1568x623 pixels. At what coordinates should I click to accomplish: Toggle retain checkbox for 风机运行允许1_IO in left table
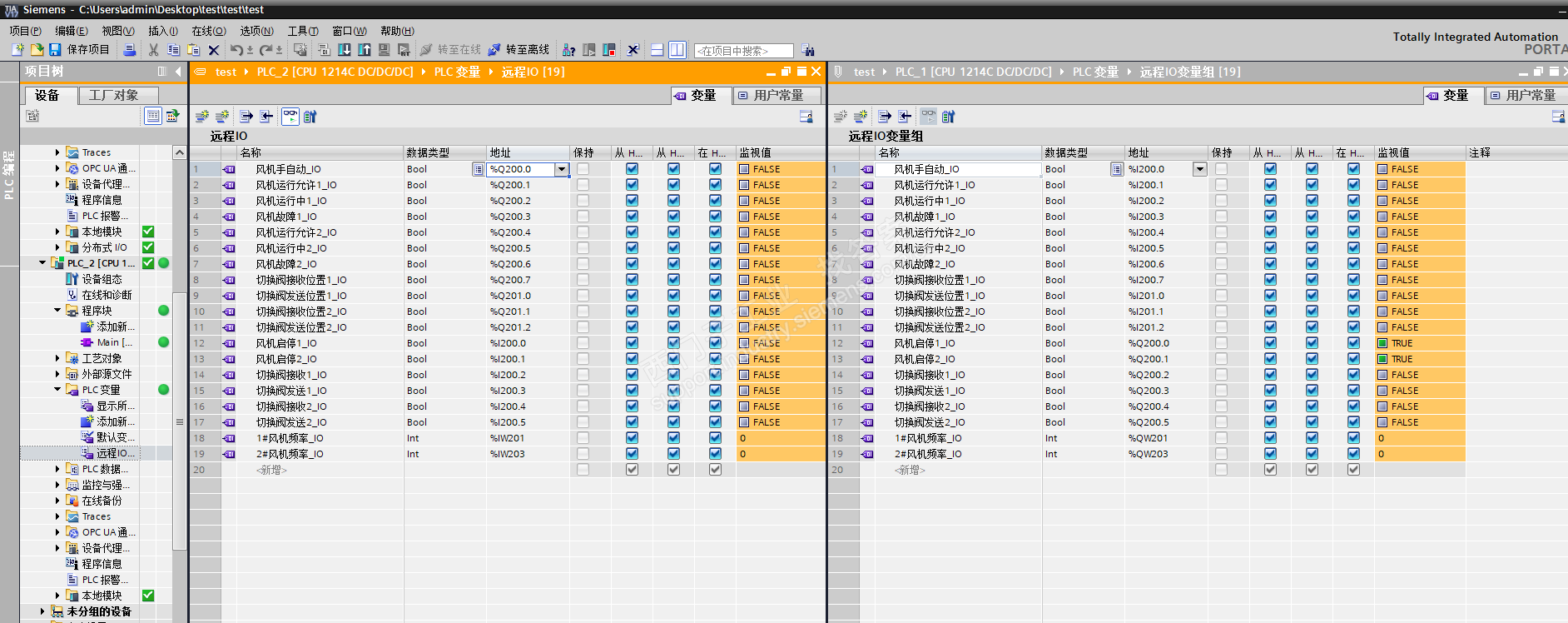pos(583,185)
